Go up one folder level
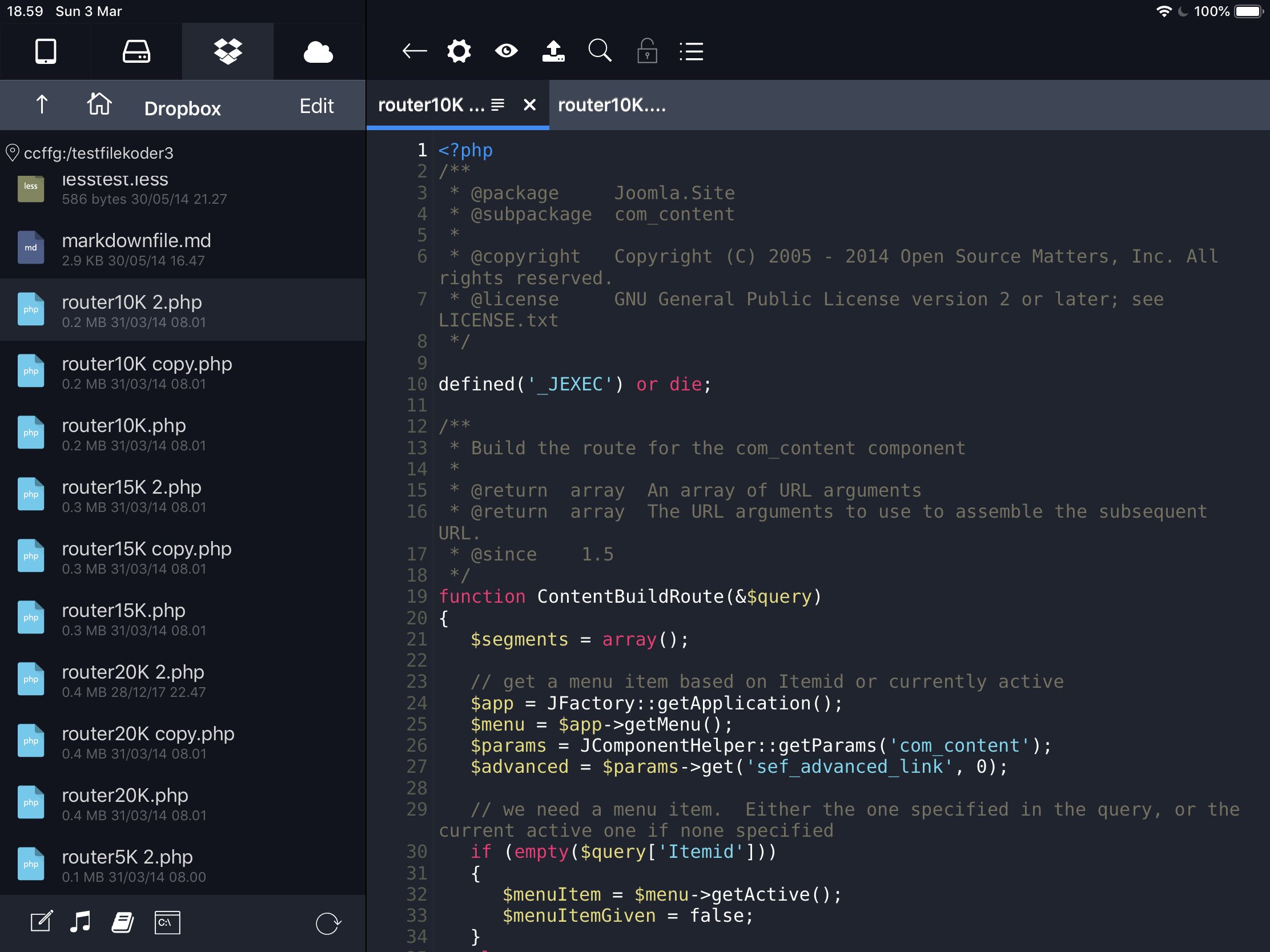This screenshot has width=1270, height=952. click(42, 105)
